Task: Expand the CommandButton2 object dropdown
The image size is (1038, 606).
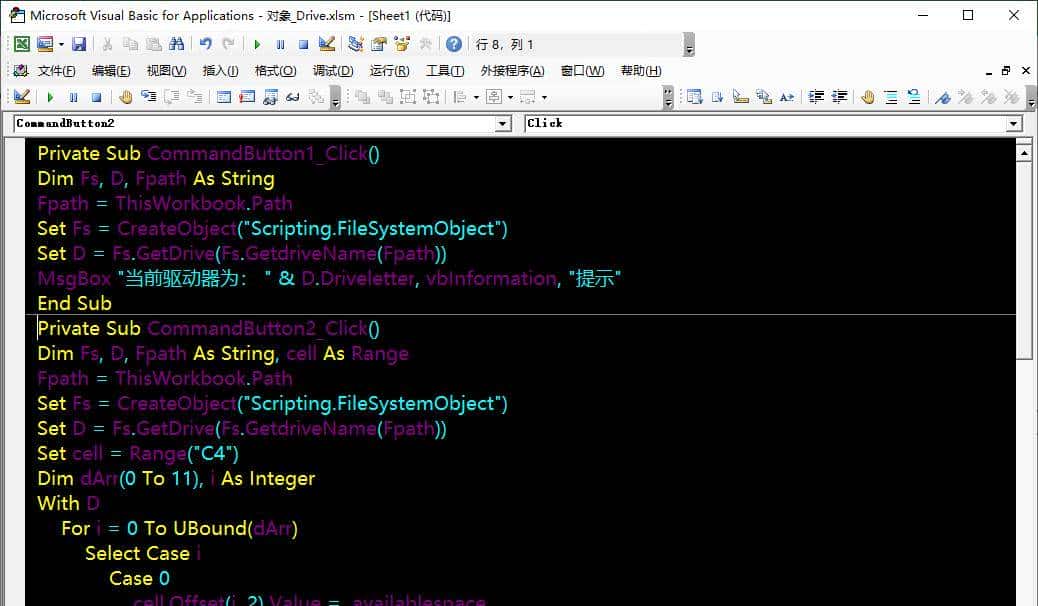Action: (x=503, y=123)
